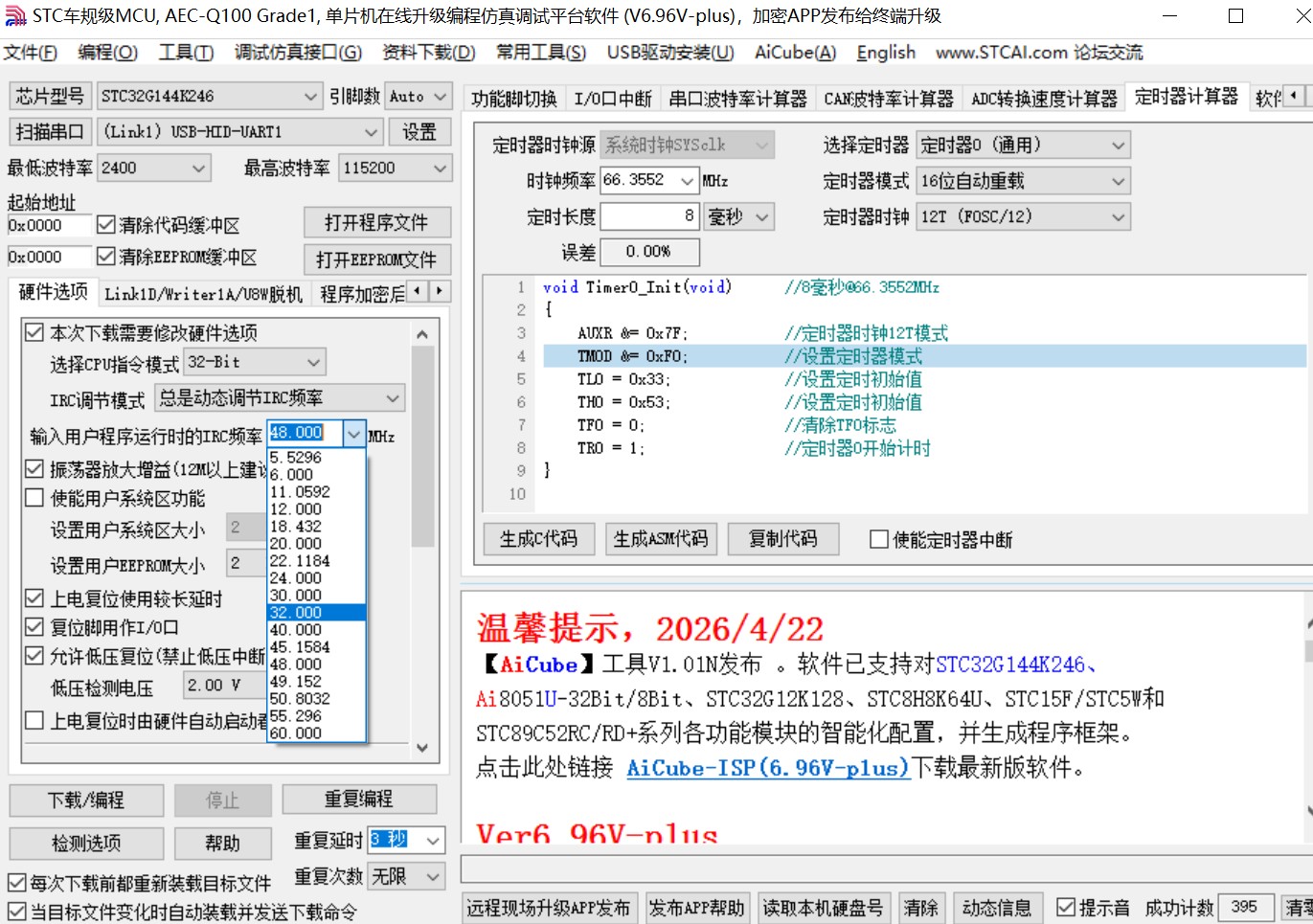Select 32.000 in IRC frequency list
The image size is (1313, 924).
click(x=317, y=612)
